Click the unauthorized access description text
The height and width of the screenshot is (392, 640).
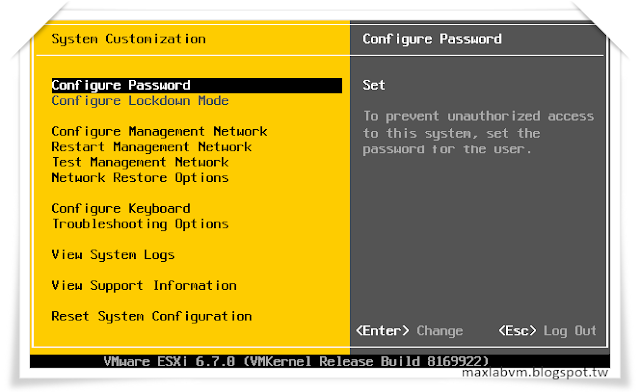click(478, 133)
